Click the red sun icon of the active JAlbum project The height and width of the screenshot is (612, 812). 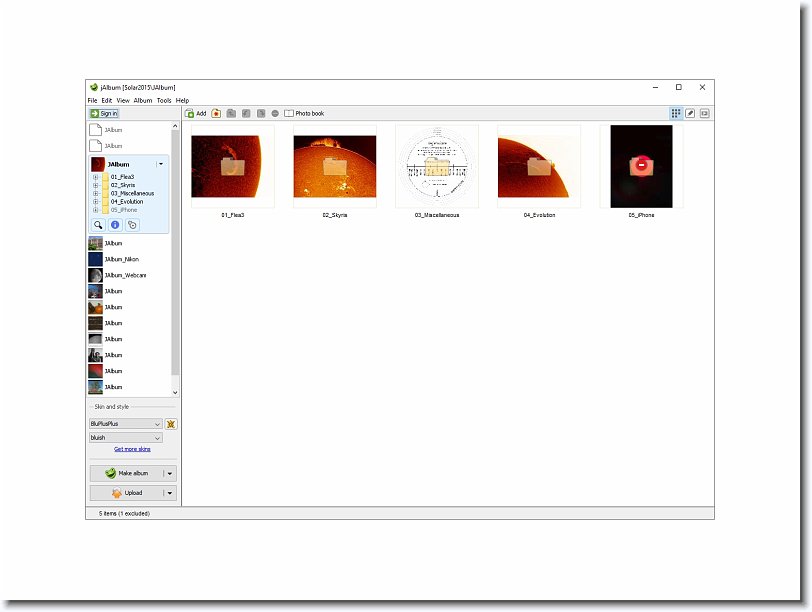97,164
